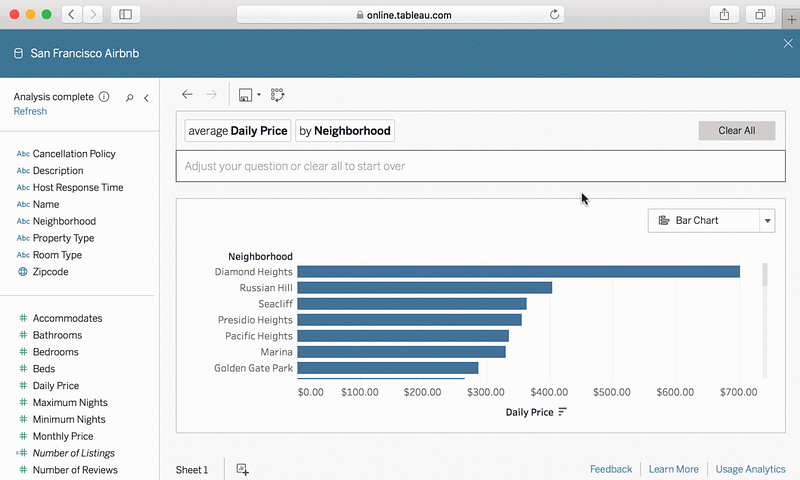Click the Diamond Heights bar
This screenshot has width=800, height=480.
click(518, 271)
